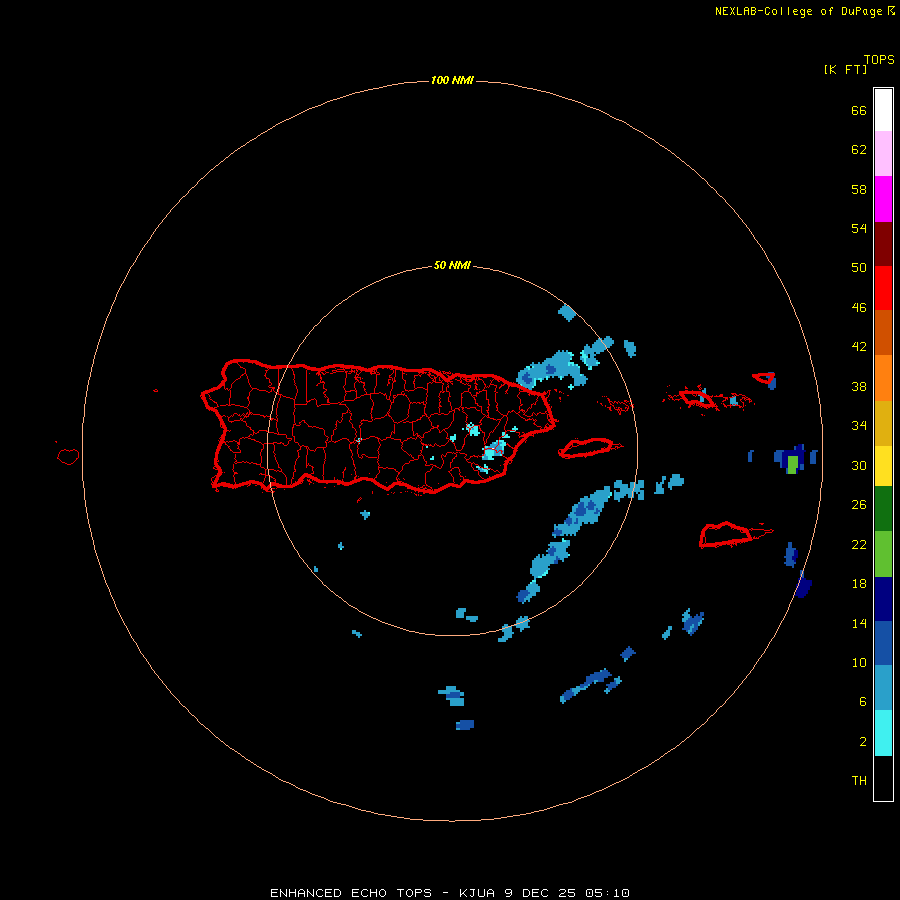Screen dimensions: 900x900
Task: Click the legend value '42'
Action: coord(859,346)
